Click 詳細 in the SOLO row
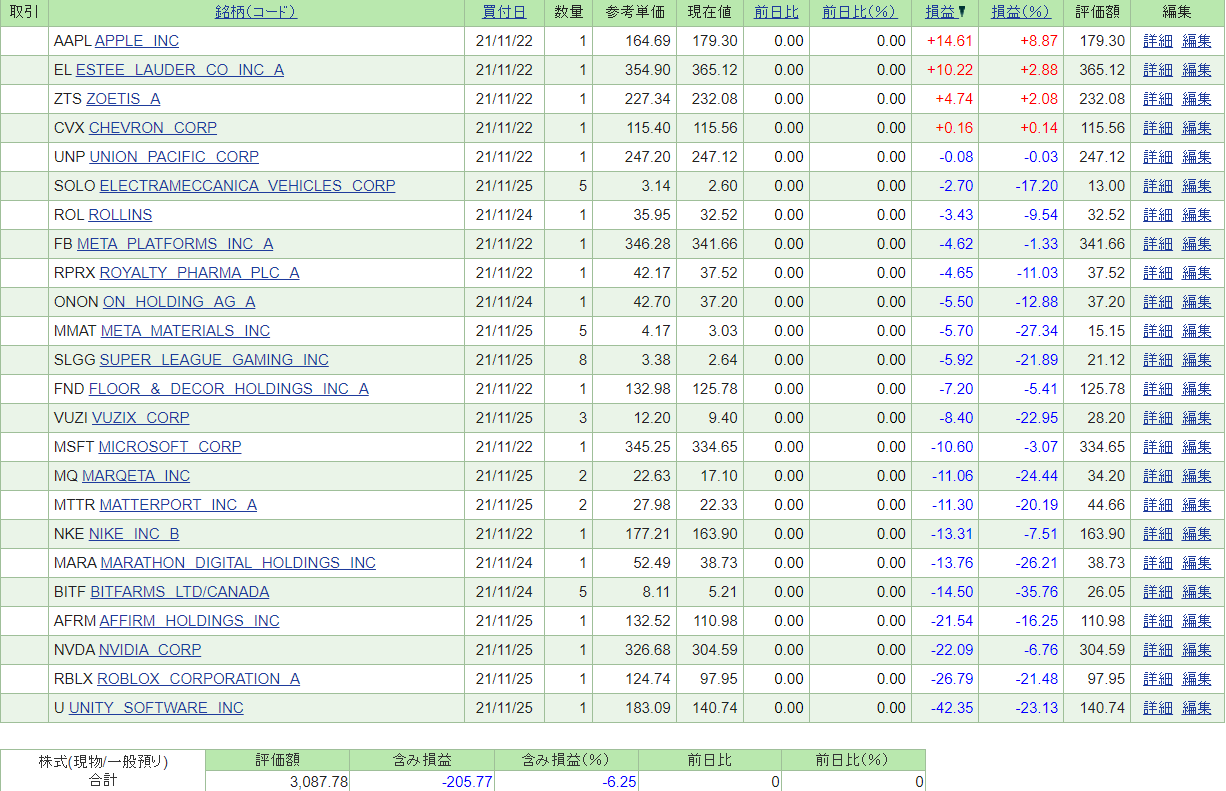Screen dimensions: 1226x791 (x=1158, y=186)
